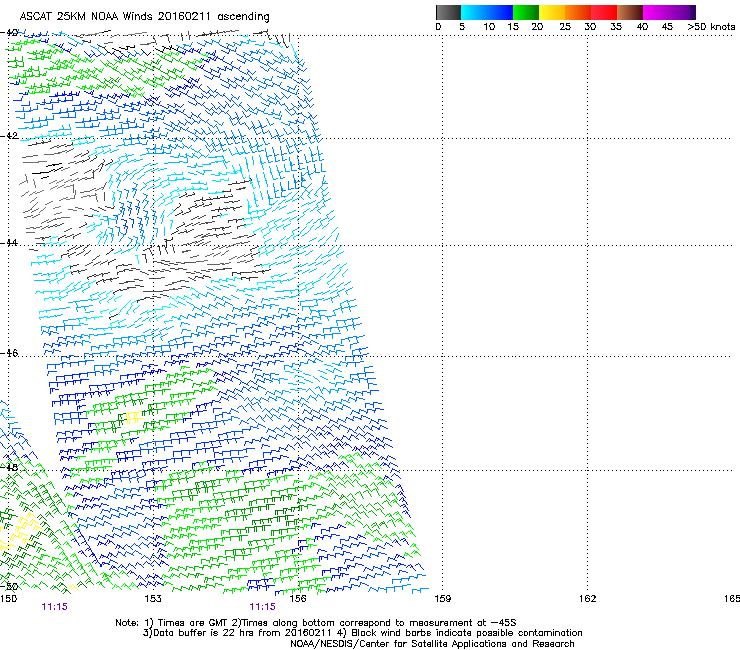This screenshot has height=650, width=740.
Task: Click the green 15-20 knots legend segment
Action: pos(526,12)
